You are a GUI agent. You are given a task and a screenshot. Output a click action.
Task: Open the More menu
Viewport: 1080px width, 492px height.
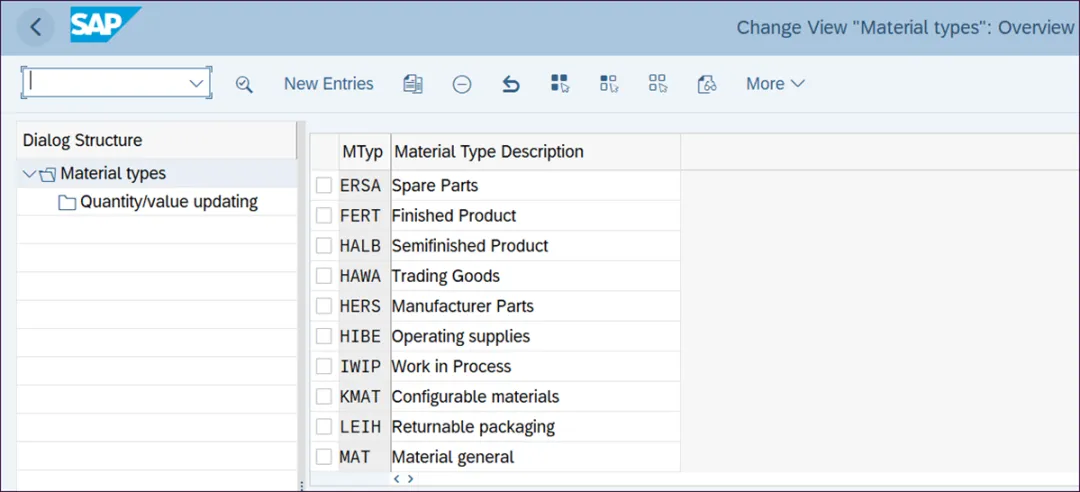[x=775, y=84]
